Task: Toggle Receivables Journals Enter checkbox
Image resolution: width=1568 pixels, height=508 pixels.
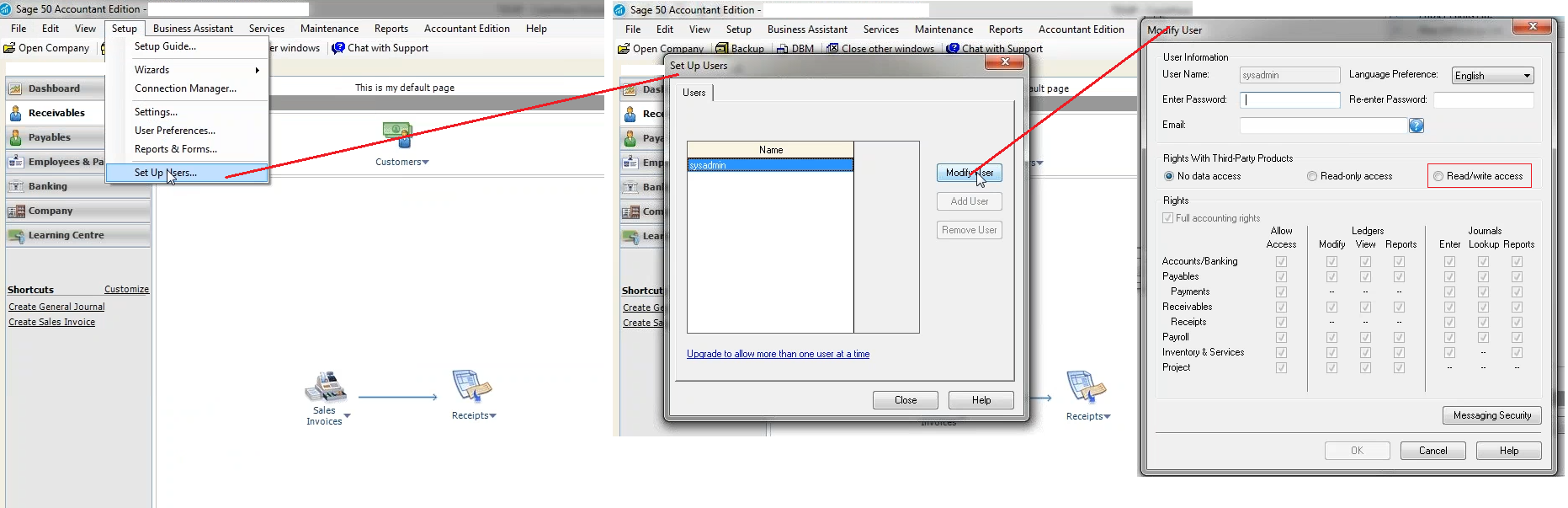Action: click(1449, 307)
